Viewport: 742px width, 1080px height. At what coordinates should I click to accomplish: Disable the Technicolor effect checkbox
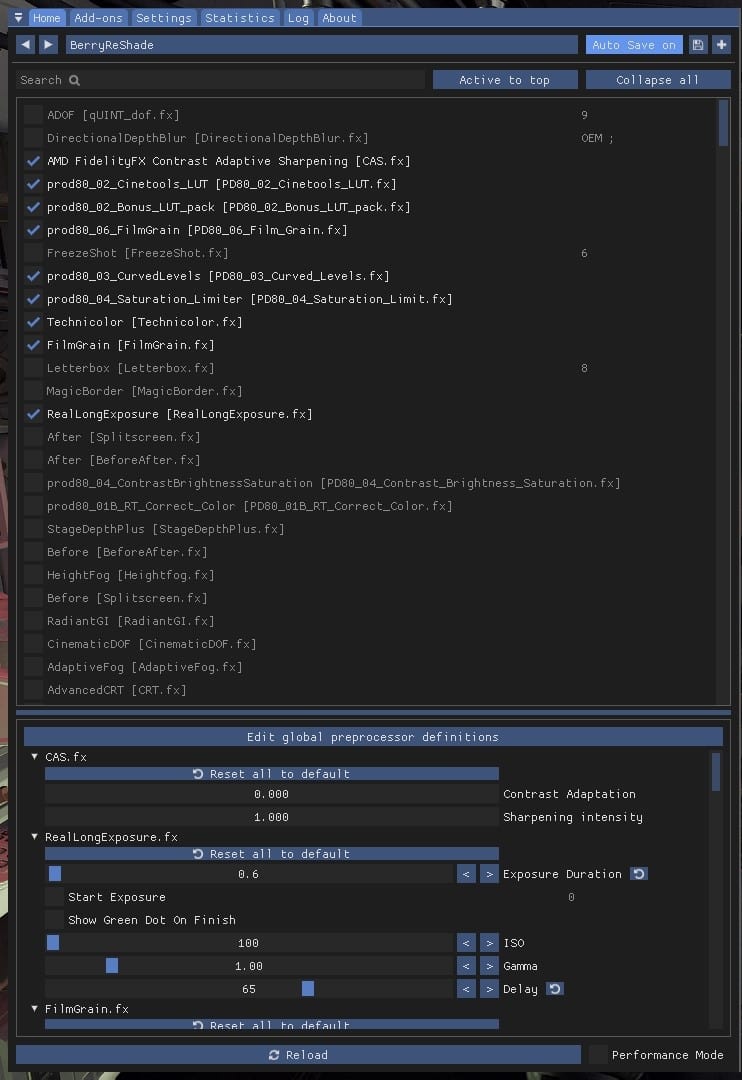click(34, 322)
